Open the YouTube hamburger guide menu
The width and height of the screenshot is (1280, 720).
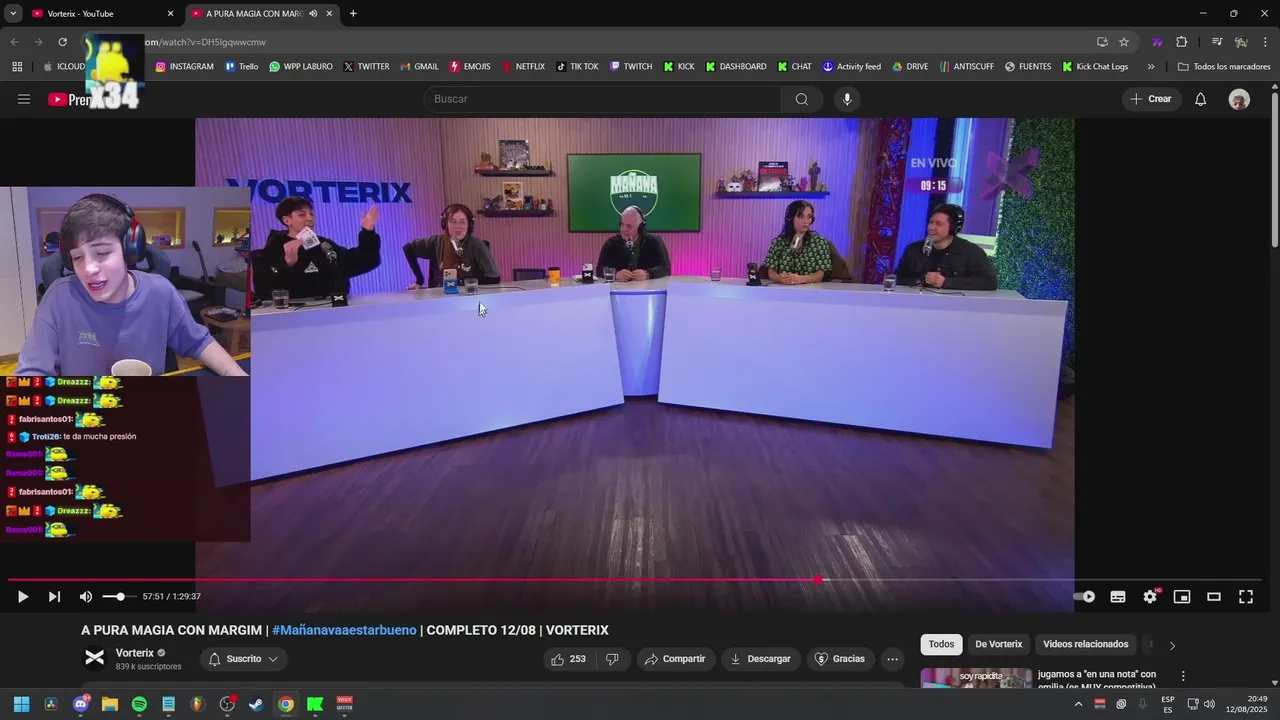(24, 99)
